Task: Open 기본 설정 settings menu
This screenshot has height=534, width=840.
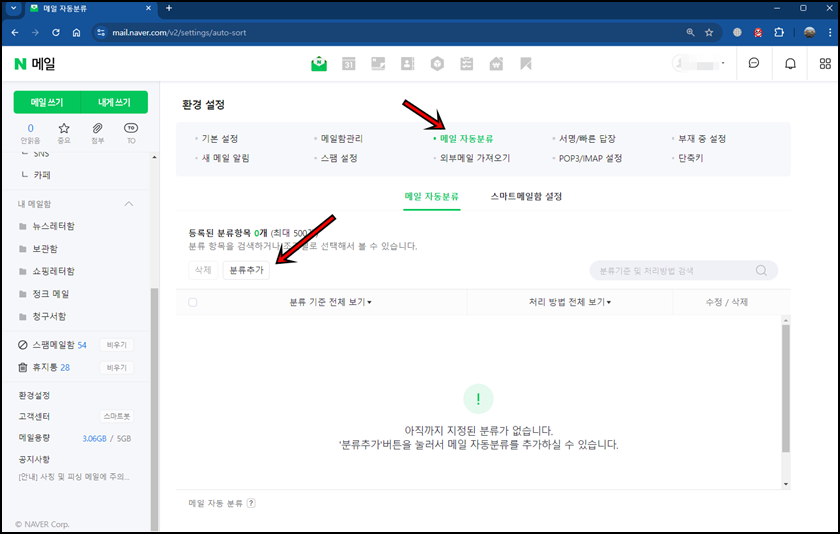Action: click(220, 139)
